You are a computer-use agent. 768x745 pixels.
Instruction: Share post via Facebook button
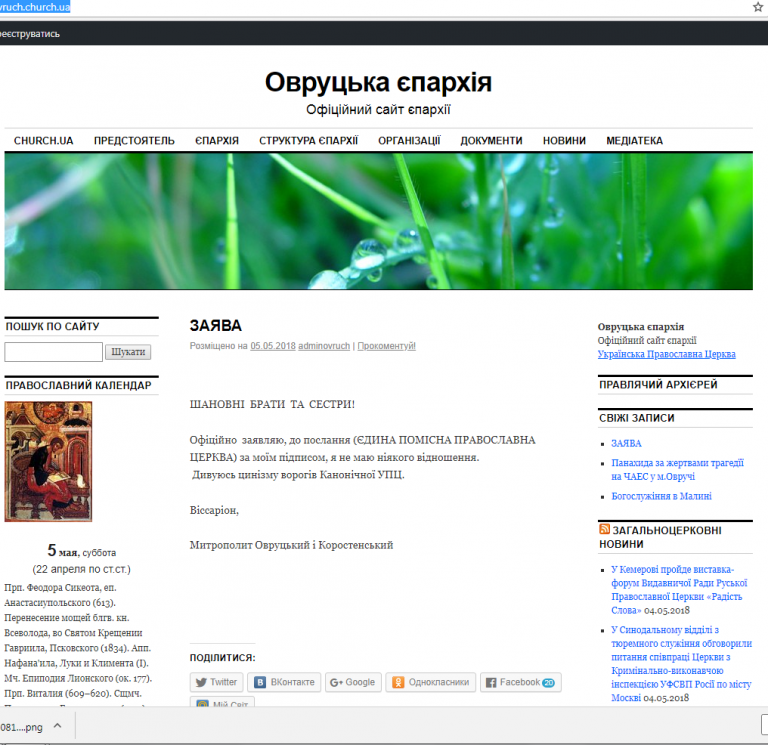click(521, 682)
